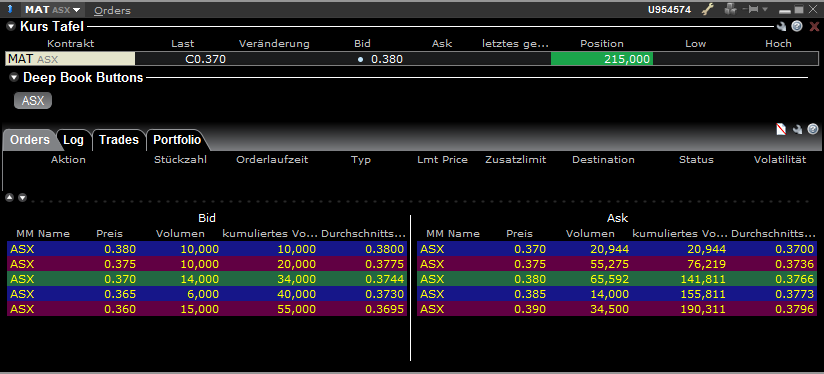824x374 pixels.
Task: Click MM Name header in Bid book
Action: 43,234
